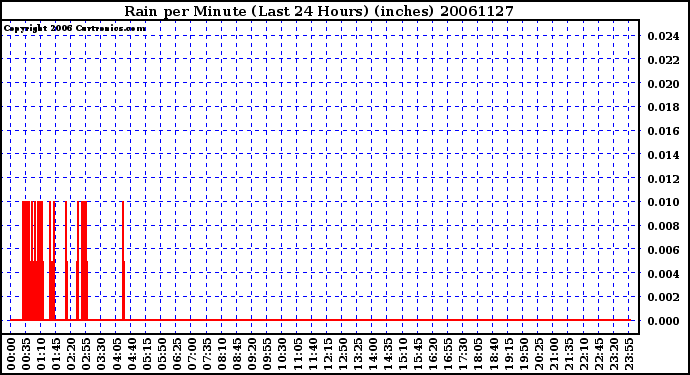Click the 14:00 time axis label
The width and height of the screenshot is (690, 375).
[372, 354]
